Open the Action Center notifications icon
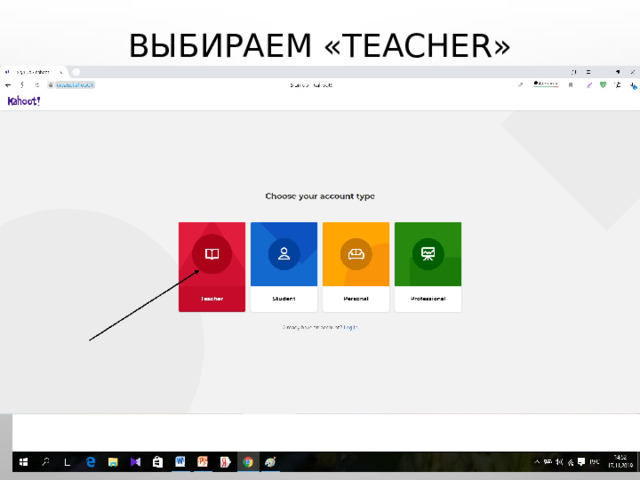640x480 pixels. coord(581,462)
